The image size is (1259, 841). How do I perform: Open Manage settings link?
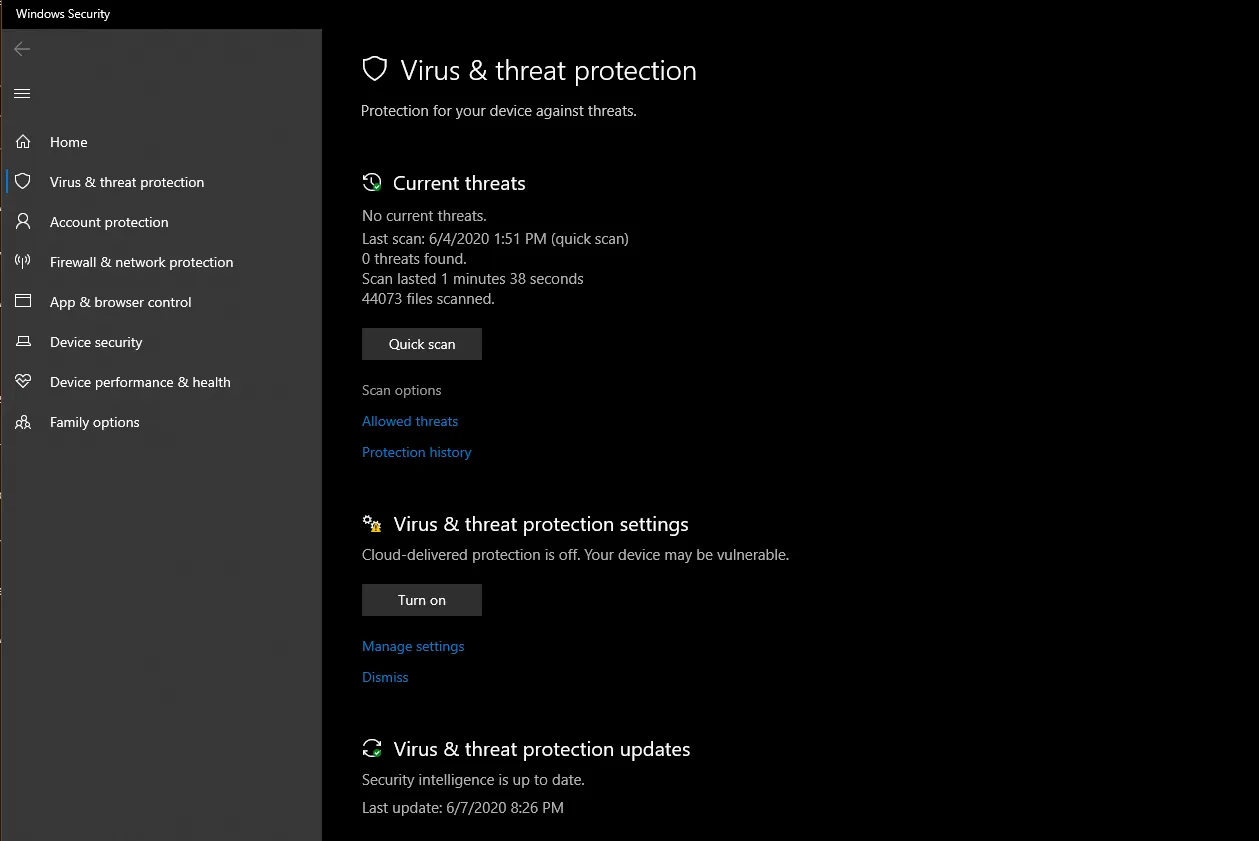pyautogui.click(x=413, y=646)
